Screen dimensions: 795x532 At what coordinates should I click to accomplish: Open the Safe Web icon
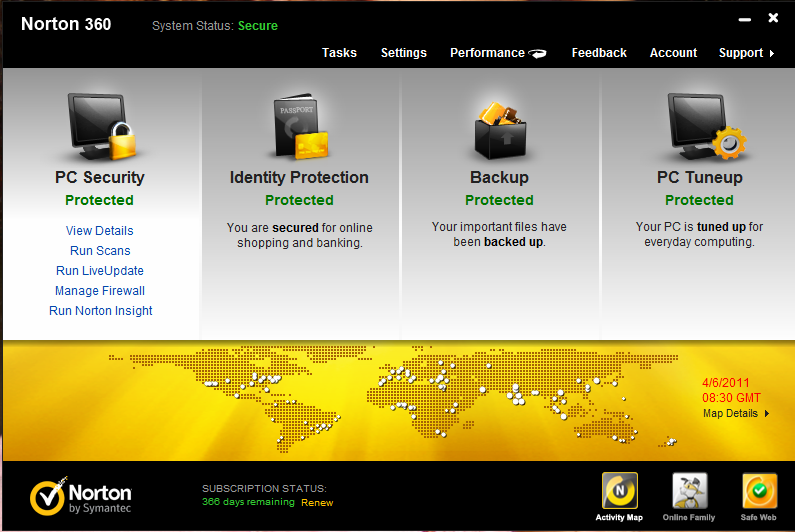759,490
